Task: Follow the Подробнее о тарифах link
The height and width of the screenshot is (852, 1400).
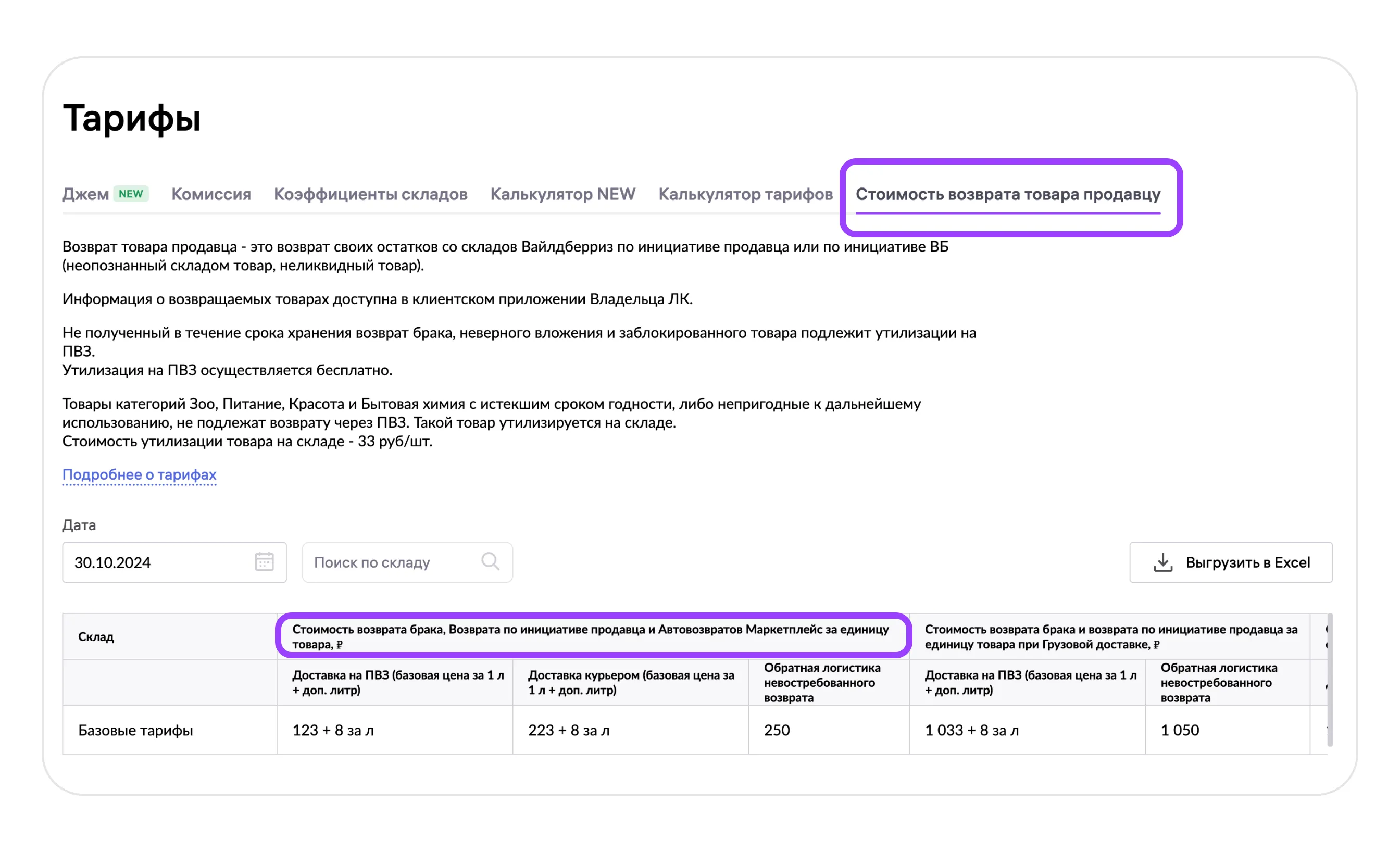Action: point(139,474)
